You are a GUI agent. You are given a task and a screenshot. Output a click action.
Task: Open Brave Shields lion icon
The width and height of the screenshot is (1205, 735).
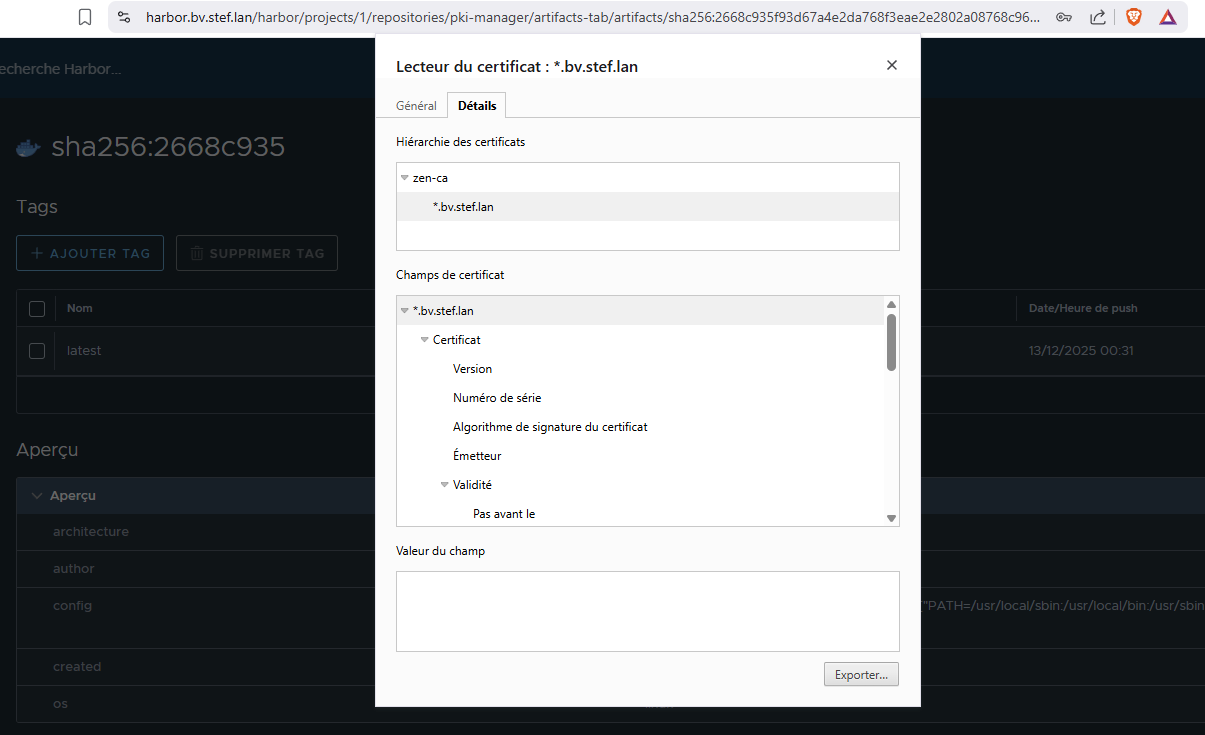pyautogui.click(x=1133, y=17)
